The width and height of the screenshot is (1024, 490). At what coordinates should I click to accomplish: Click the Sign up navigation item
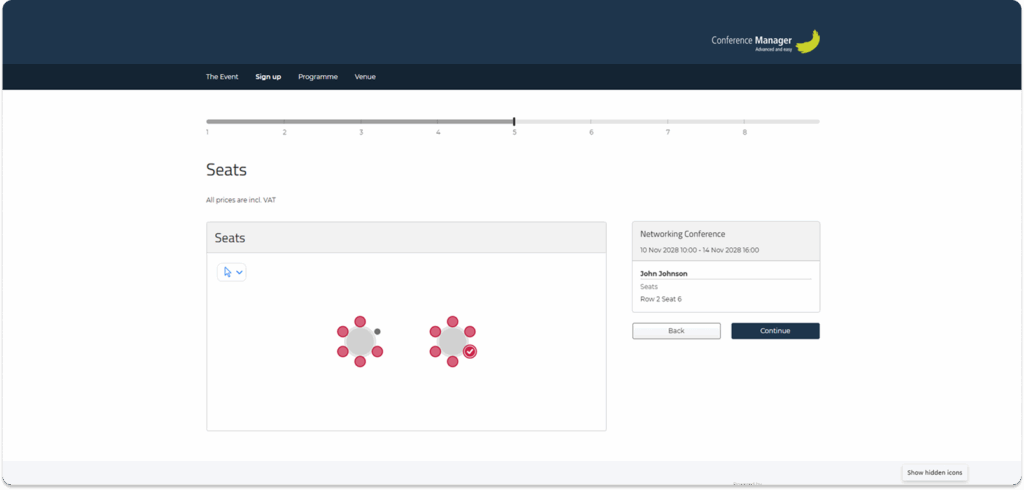click(268, 77)
